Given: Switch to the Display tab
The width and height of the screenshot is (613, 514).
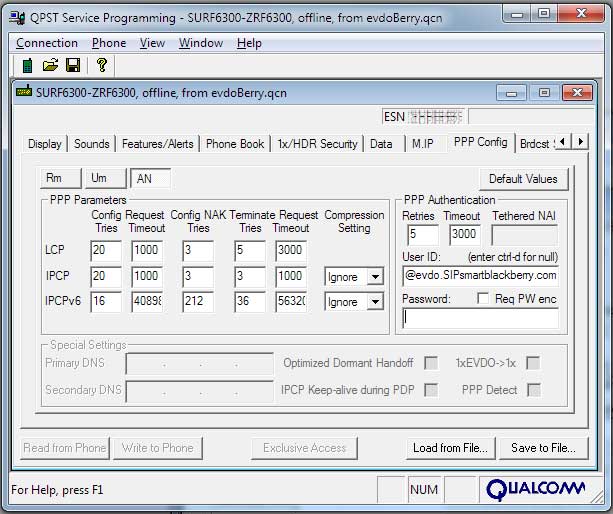Looking at the screenshot, I should pyautogui.click(x=45, y=144).
